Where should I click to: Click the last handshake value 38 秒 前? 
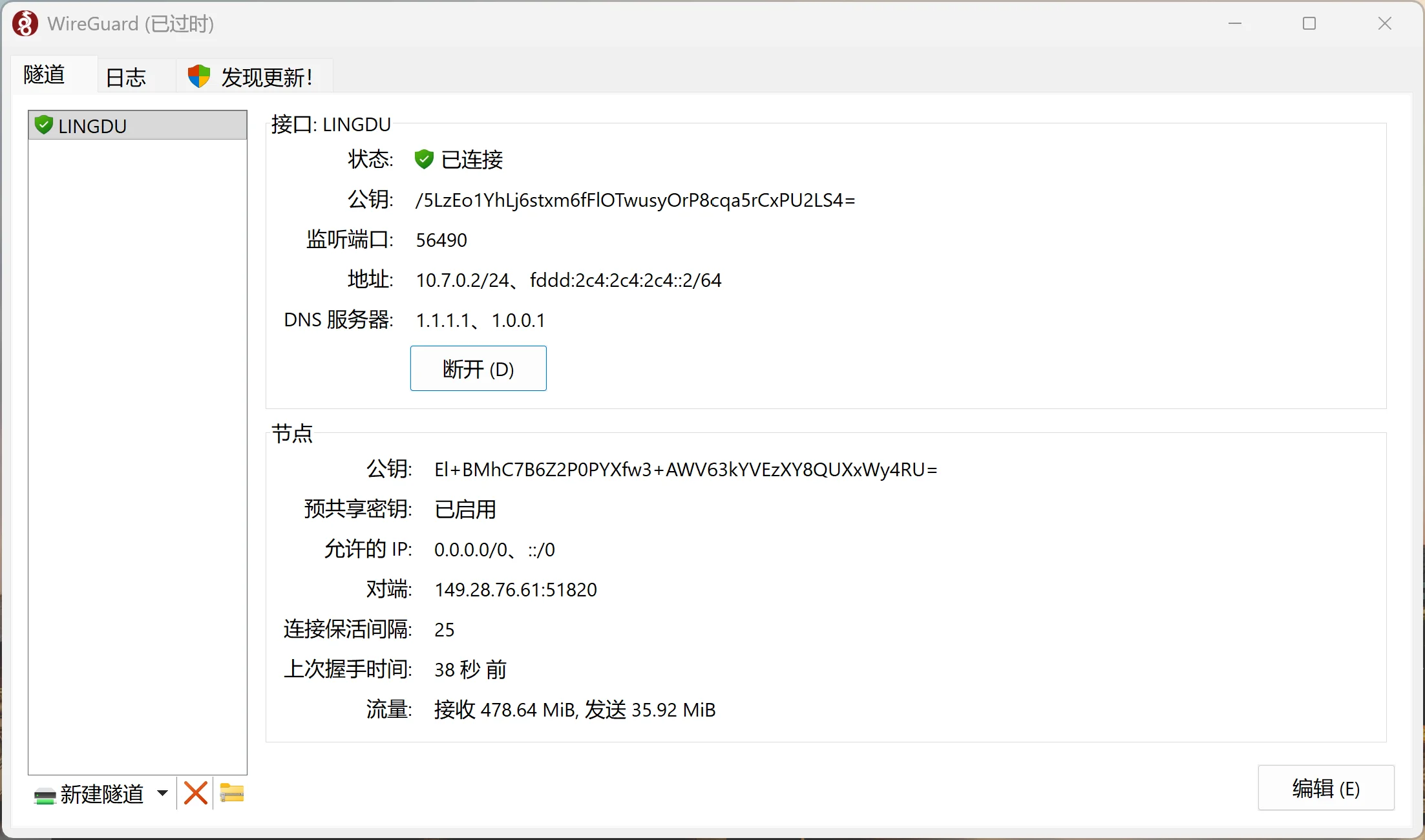[470, 669]
